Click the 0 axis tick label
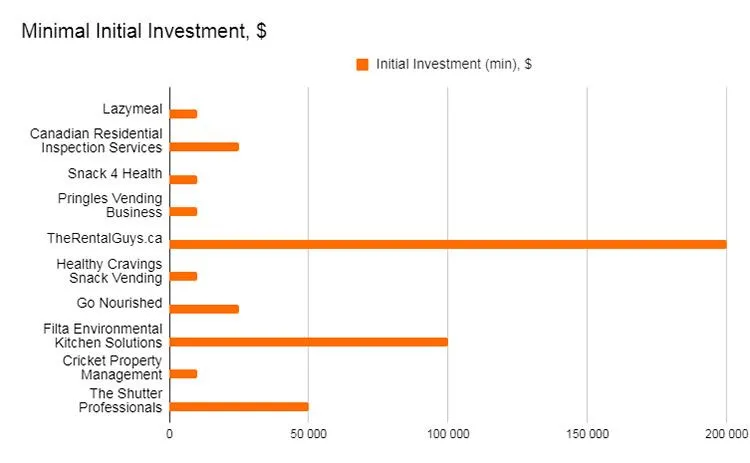 coord(169,434)
